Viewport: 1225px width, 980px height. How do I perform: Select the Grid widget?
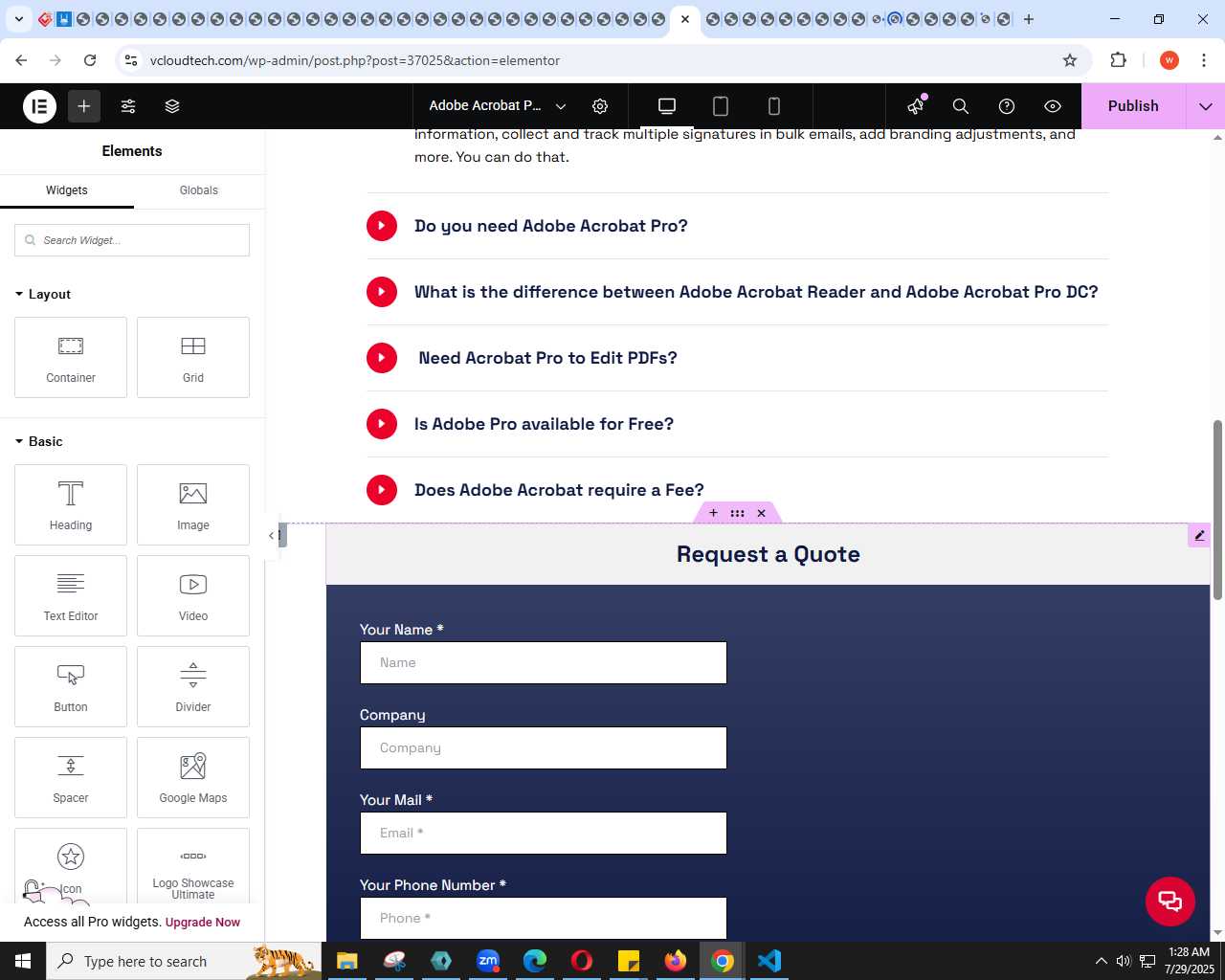click(x=193, y=357)
